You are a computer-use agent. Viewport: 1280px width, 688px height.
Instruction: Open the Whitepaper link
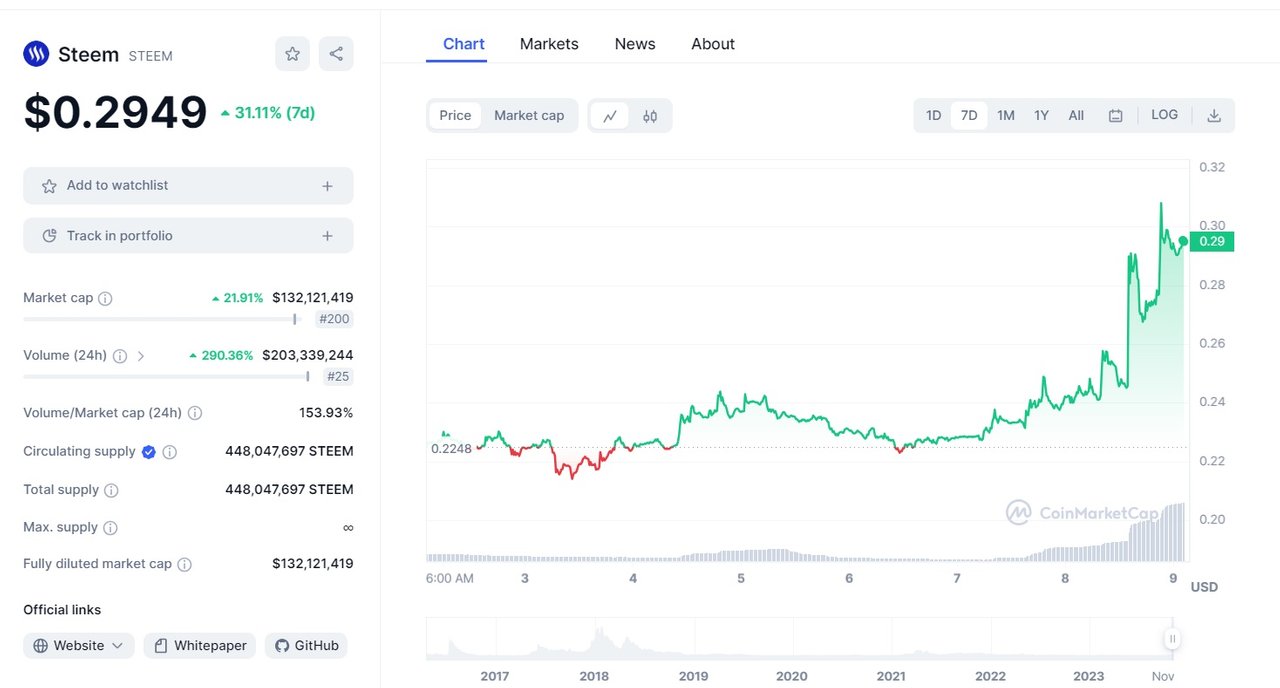pyautogui.click(x=200, y=646)
